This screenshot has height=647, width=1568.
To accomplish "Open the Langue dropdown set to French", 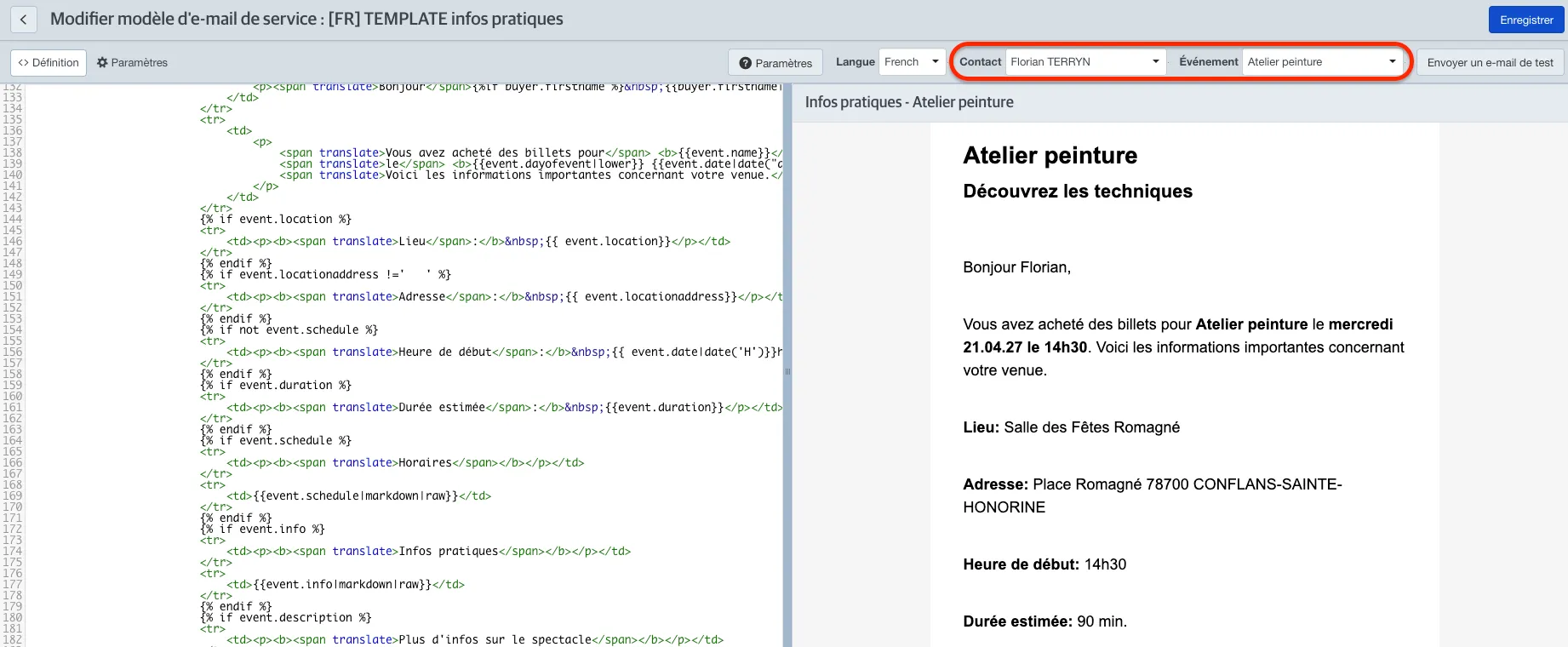I will (x=912, y=62).
